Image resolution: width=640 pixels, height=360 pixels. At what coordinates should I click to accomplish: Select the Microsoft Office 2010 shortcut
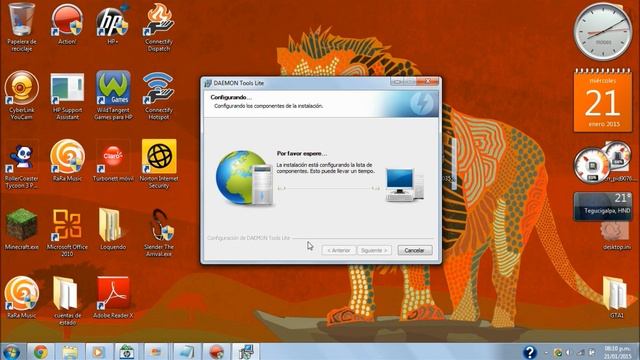[67, 233]
